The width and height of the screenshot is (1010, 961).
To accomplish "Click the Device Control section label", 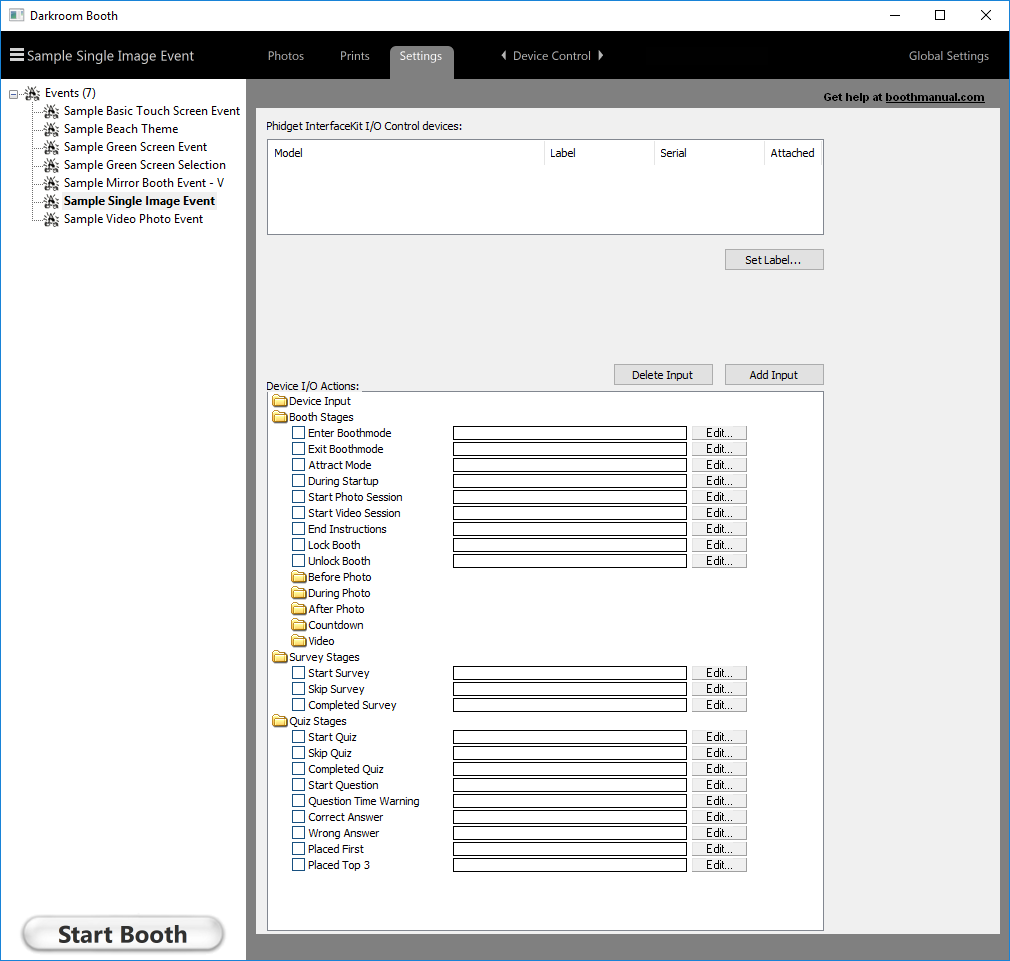I will point(551,56).
